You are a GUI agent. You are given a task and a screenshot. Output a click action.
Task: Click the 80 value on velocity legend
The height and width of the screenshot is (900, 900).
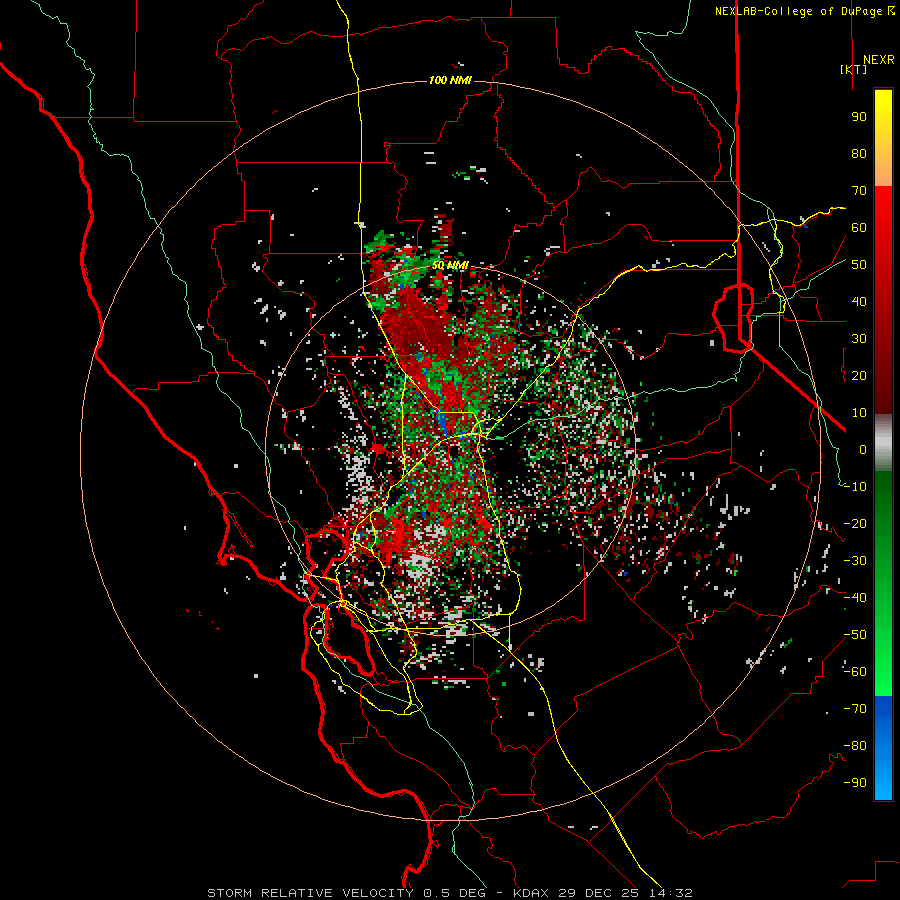click(859, 153)
